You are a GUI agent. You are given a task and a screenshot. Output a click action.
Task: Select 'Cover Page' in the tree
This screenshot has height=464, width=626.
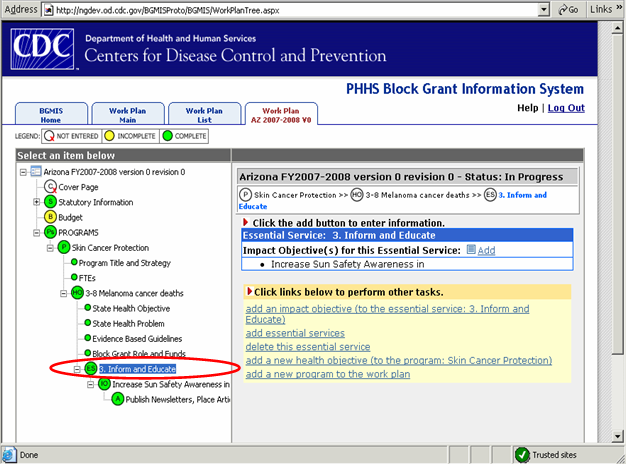(x=78, y=187)
